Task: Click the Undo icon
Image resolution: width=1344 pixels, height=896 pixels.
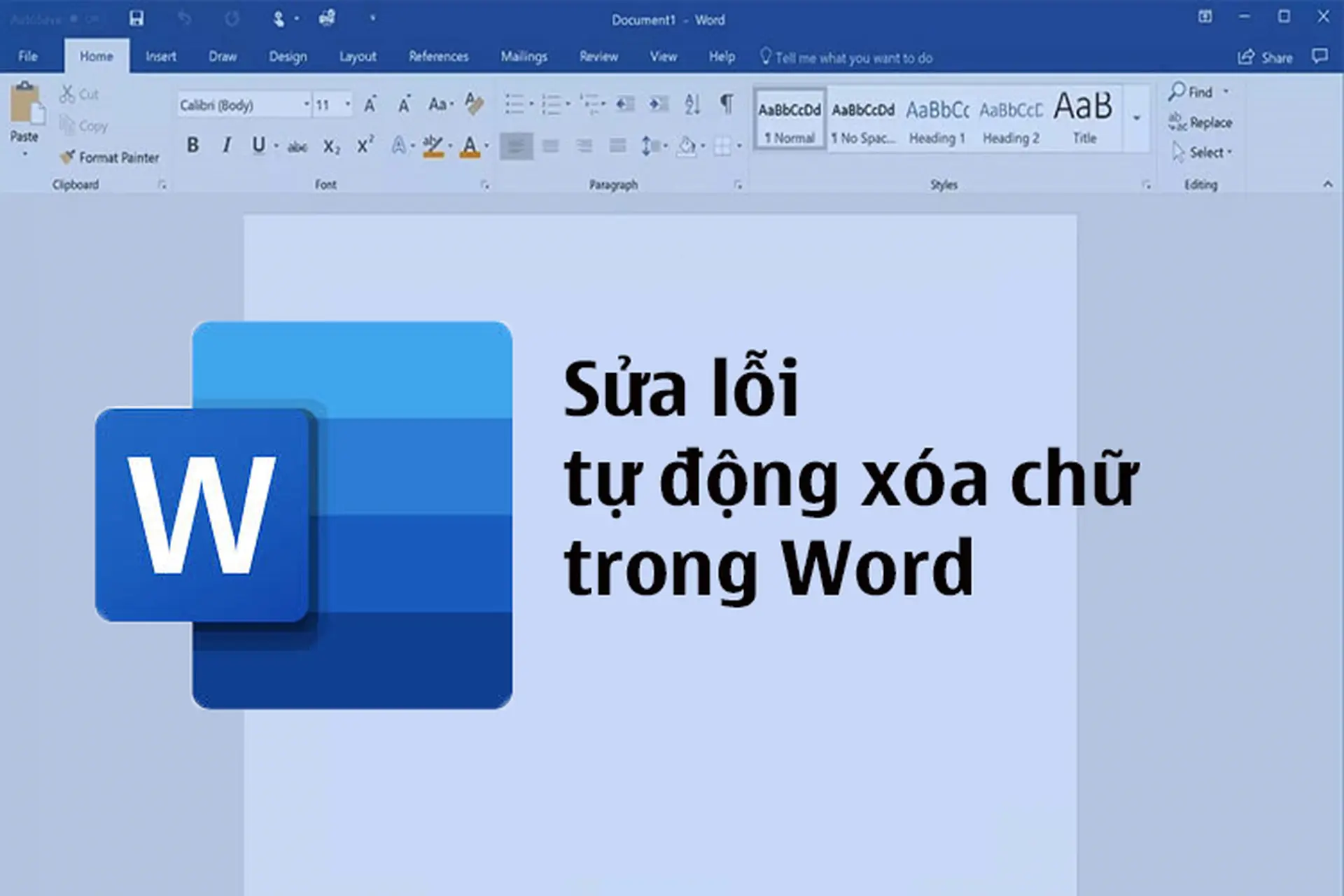Action: (x=185, y=19)
